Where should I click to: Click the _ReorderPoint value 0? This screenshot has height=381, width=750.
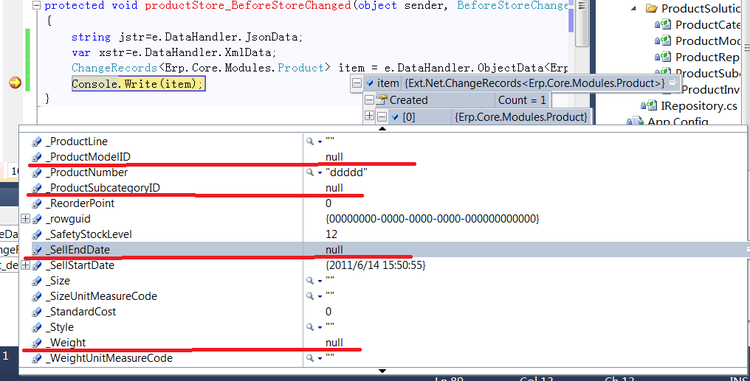click(328, 203)
